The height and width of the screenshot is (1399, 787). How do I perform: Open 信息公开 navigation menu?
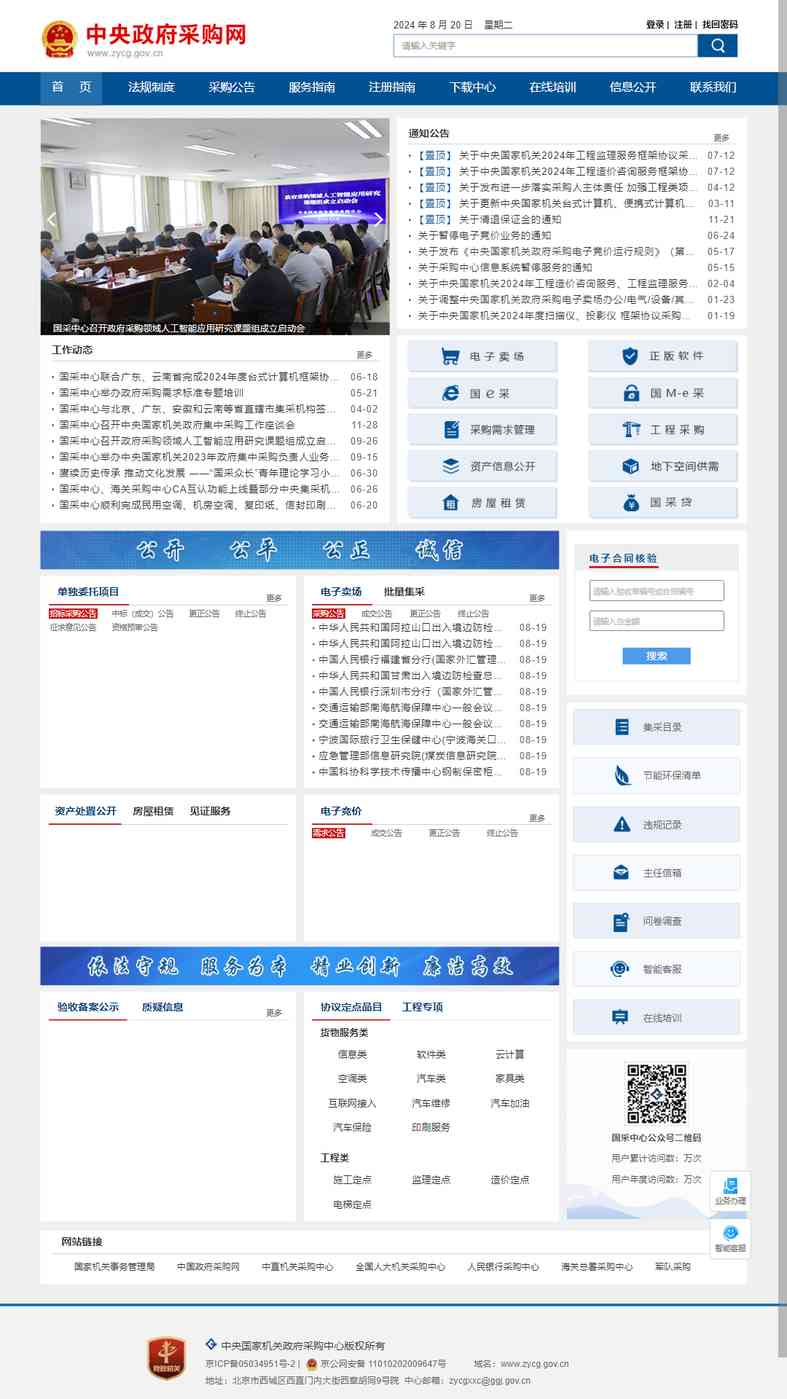633,88
